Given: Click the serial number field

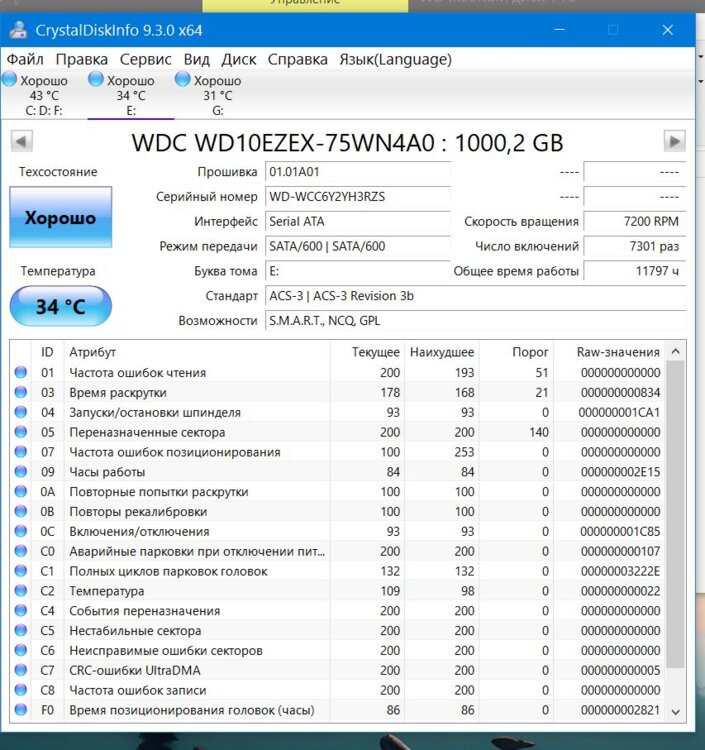Looking at the screenshot, I should click(x=357, y=197).
